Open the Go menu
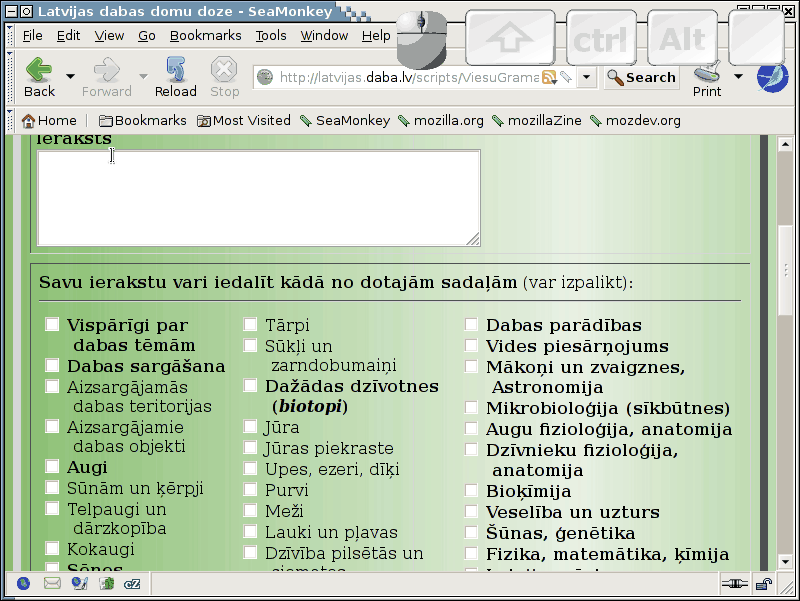Screen dimensions: 800x601 tap(146, 36)
